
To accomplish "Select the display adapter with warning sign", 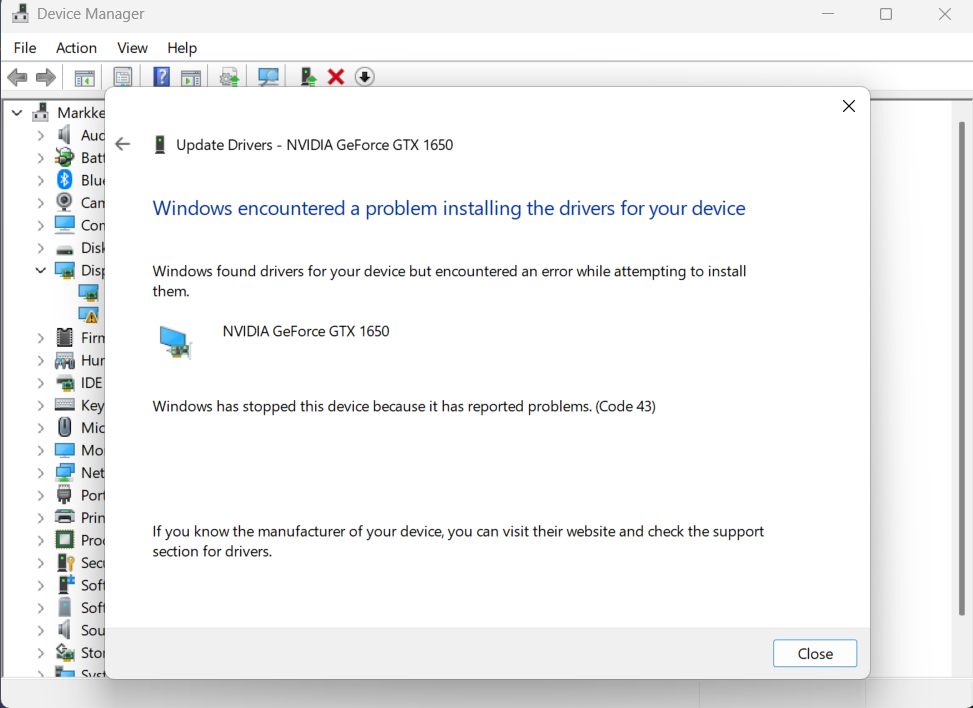I will (x=89, y=315).
